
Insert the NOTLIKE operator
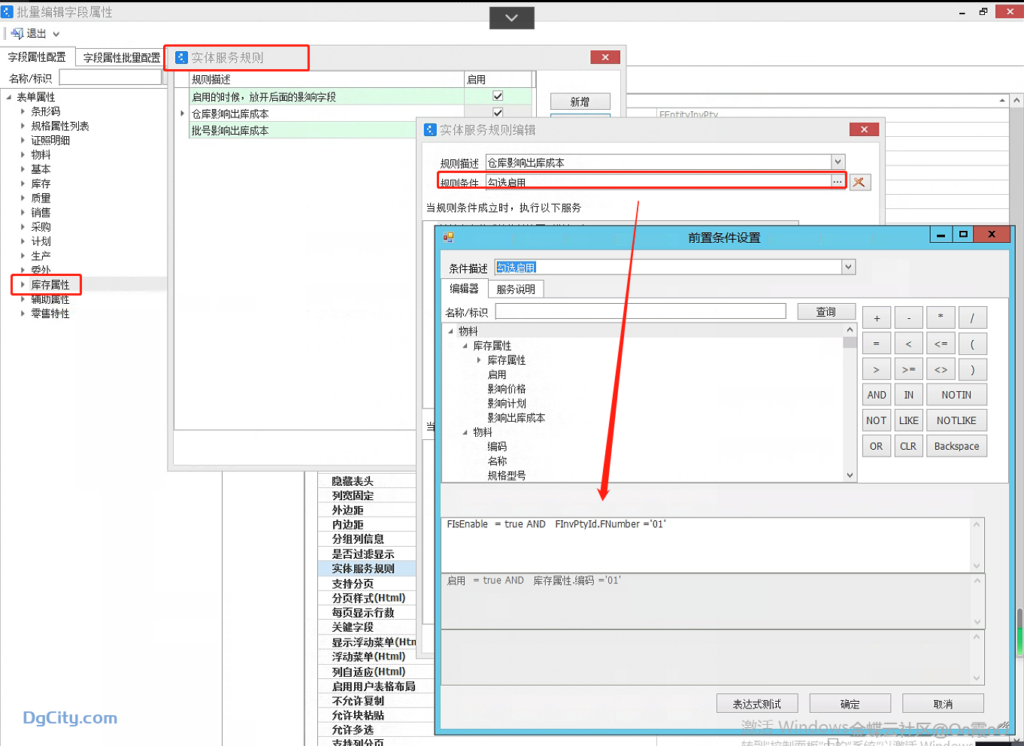click(956, 421)
